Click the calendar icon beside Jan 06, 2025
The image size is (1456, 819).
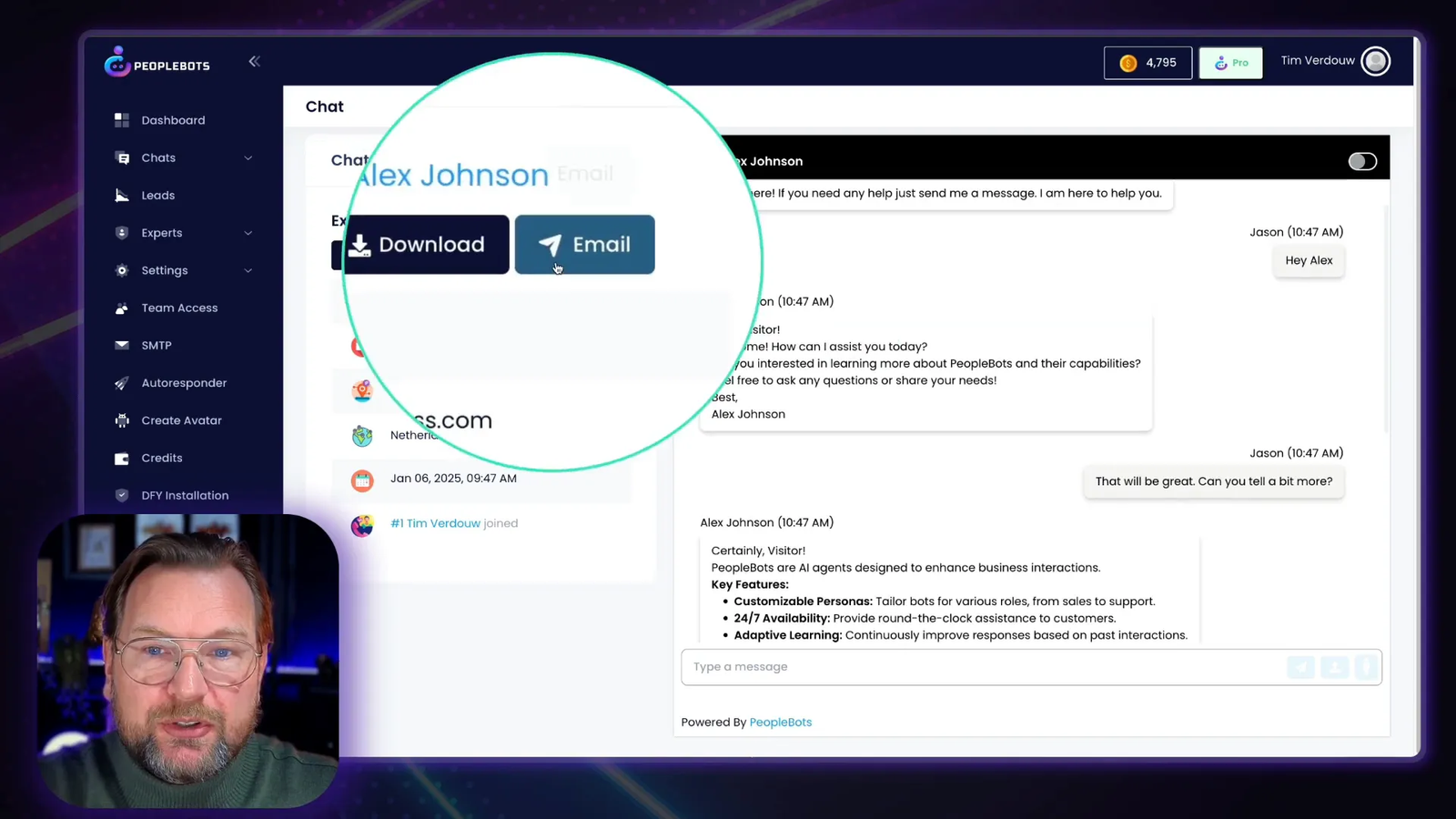(x=362, y=480)
